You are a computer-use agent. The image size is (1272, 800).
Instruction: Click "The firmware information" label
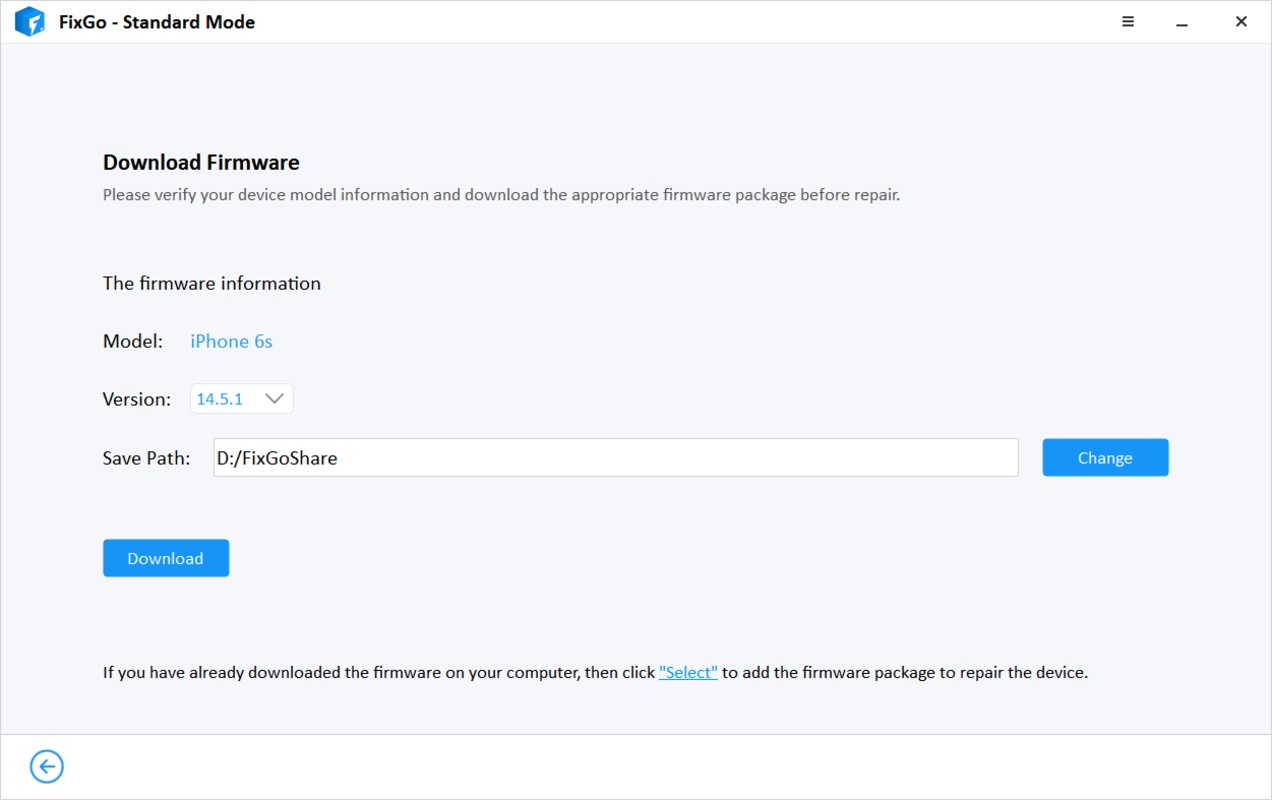point(212,284)
